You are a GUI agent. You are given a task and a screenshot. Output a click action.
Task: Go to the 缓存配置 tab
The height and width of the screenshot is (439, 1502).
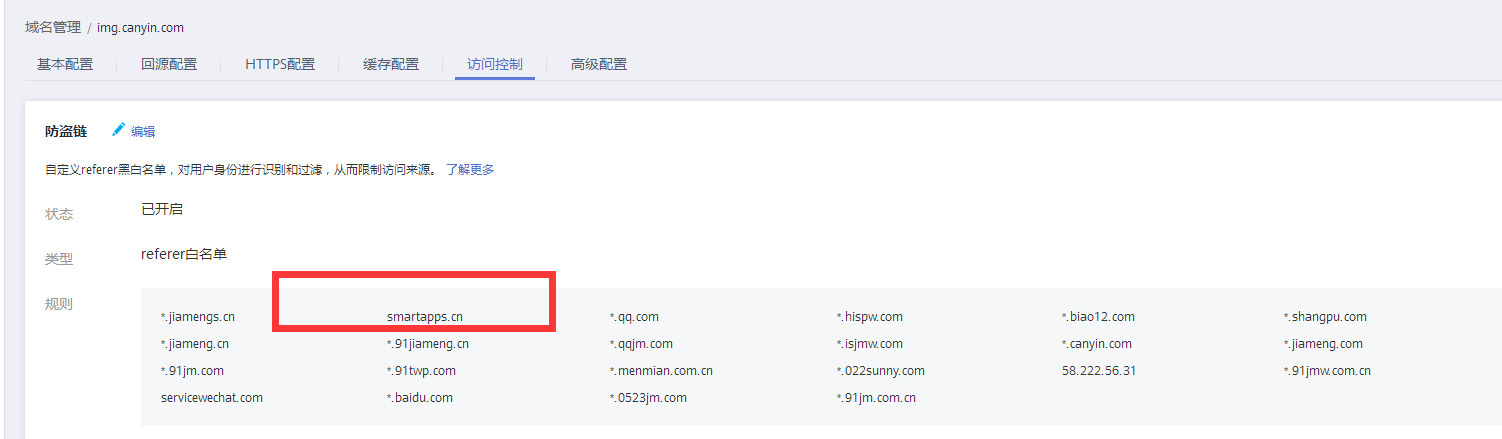pyautogui.click(x=391, y=64)
